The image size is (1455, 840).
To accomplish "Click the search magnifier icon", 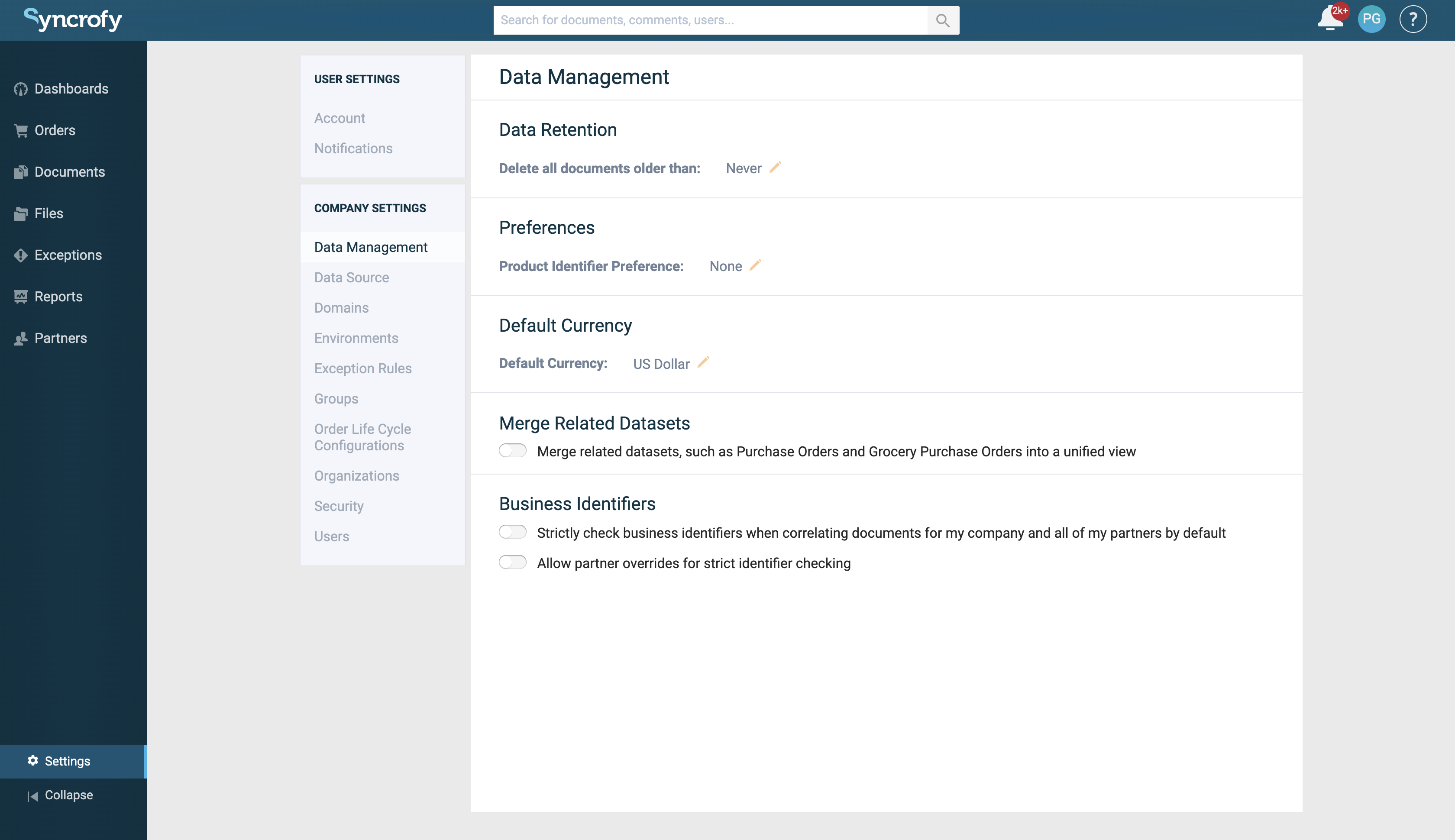I will tap(943, 20).
